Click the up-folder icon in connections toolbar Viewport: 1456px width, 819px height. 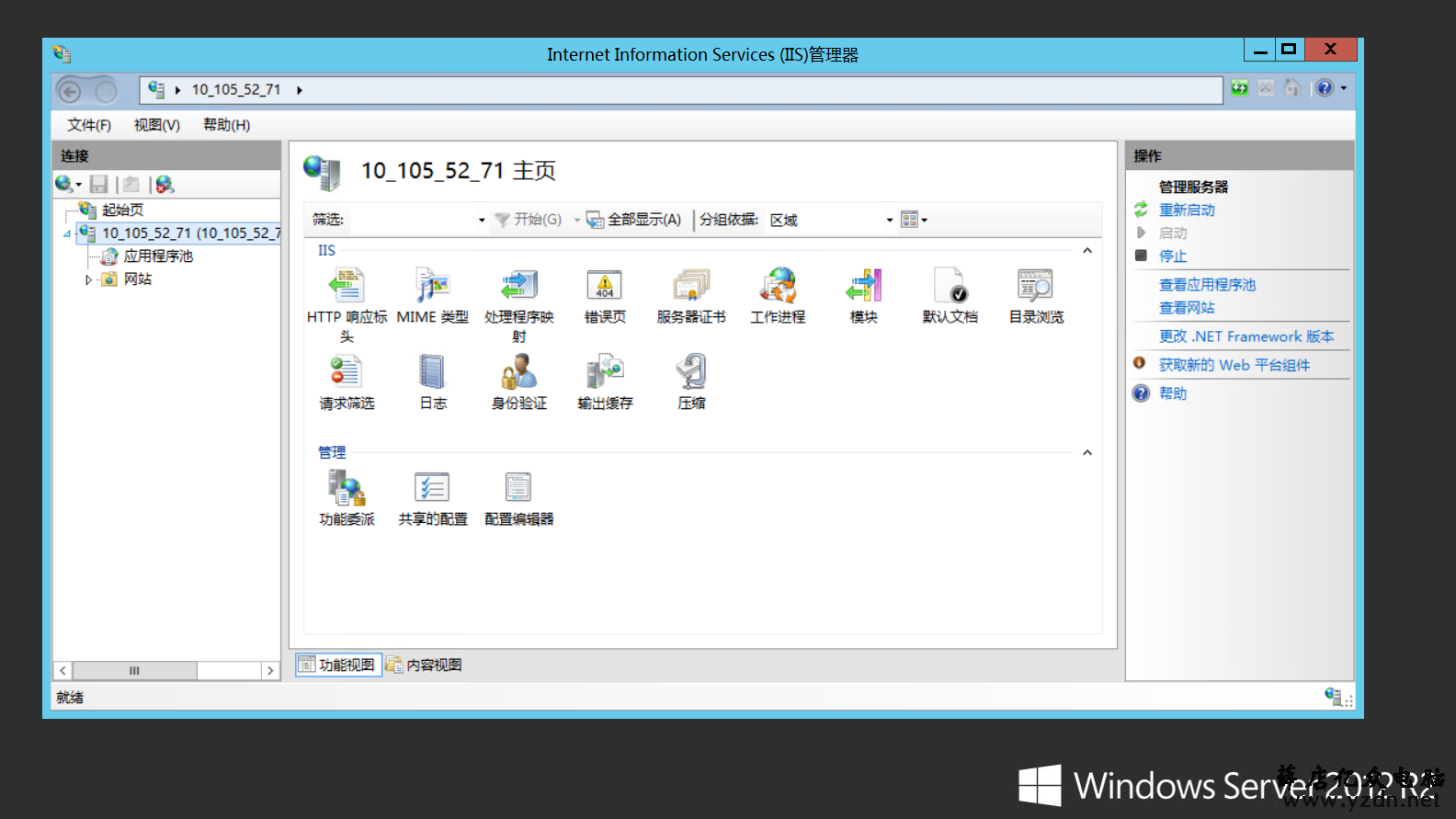(x=131, y=185)
